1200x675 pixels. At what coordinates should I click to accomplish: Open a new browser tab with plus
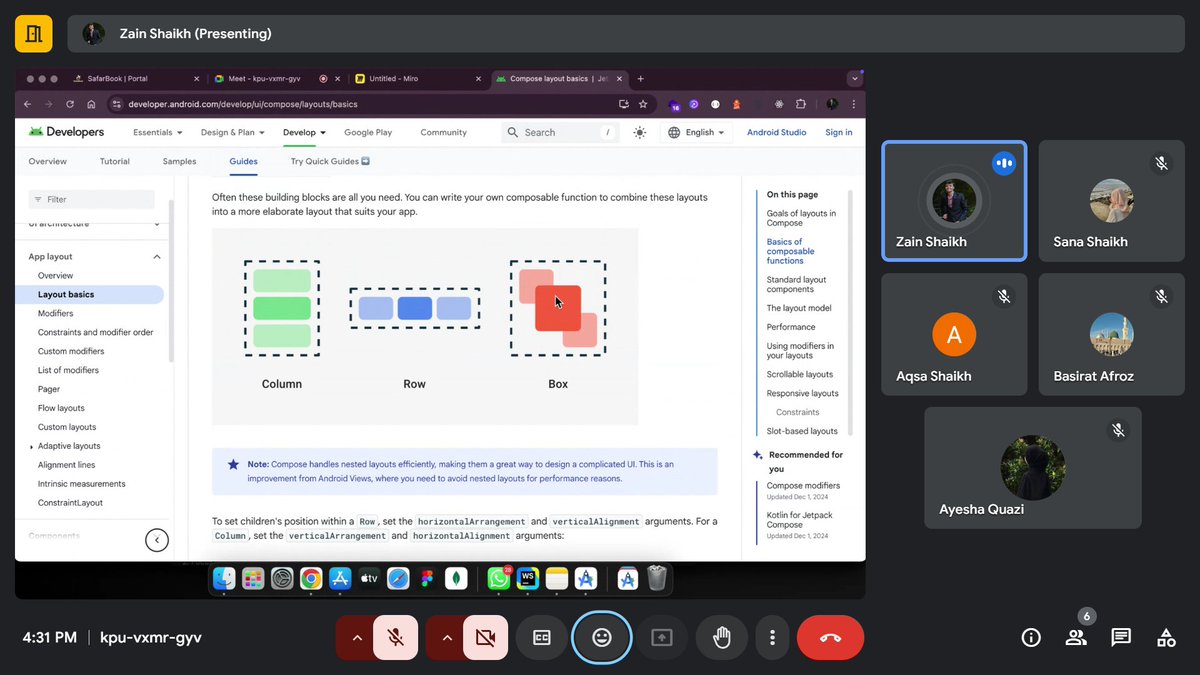(641, 79)
